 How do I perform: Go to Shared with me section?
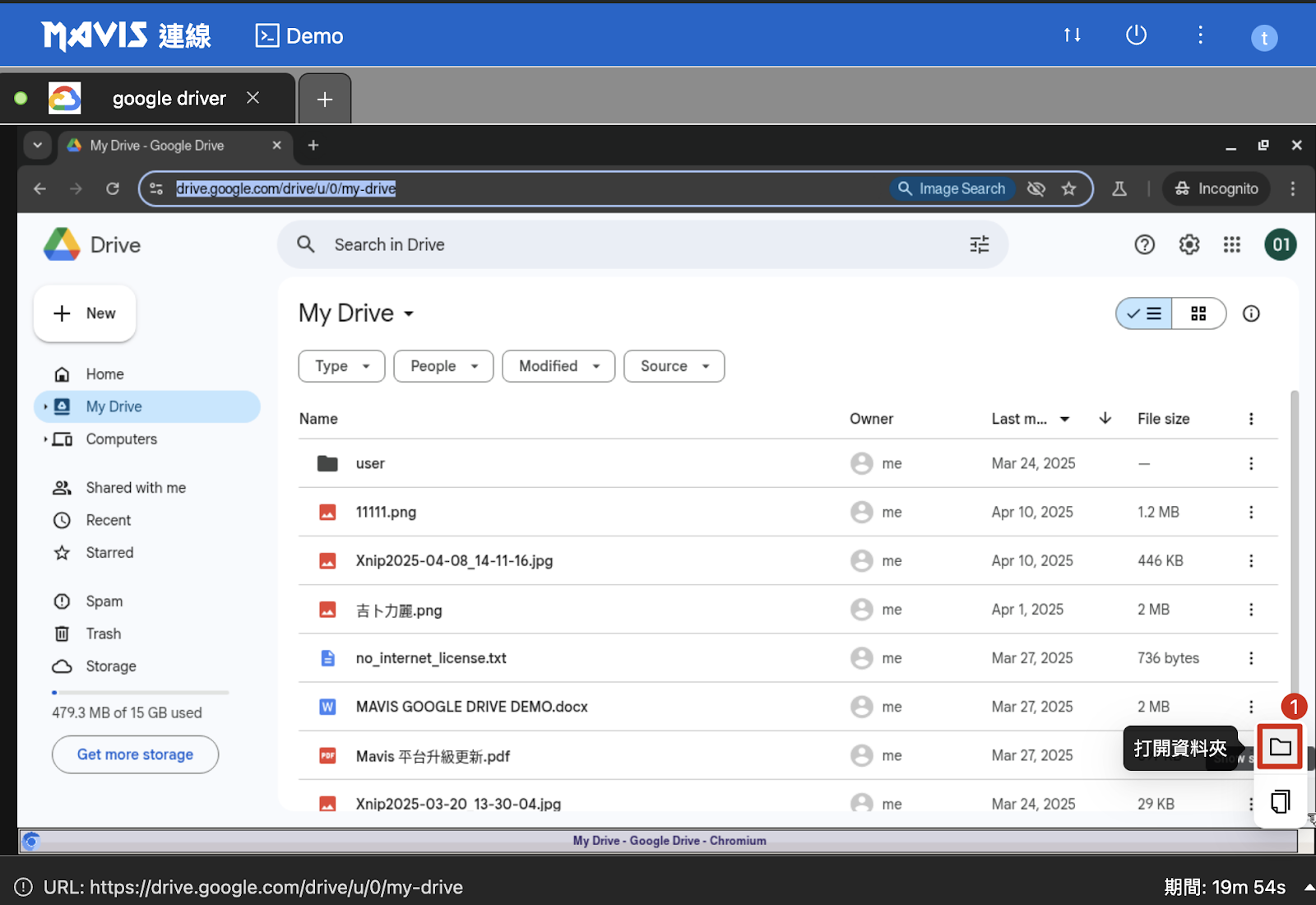136,488
